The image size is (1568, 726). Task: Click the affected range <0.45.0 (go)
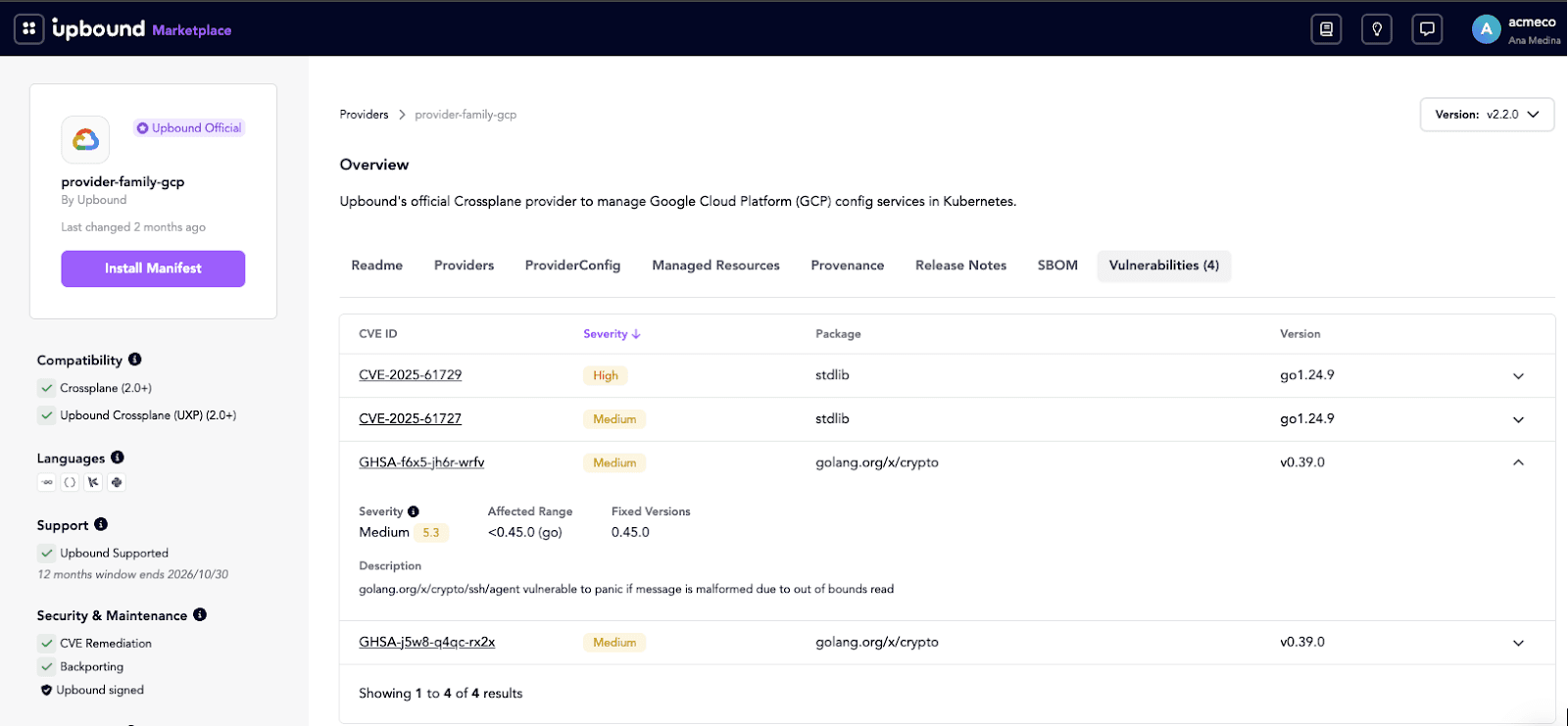[x=525, y=532]
